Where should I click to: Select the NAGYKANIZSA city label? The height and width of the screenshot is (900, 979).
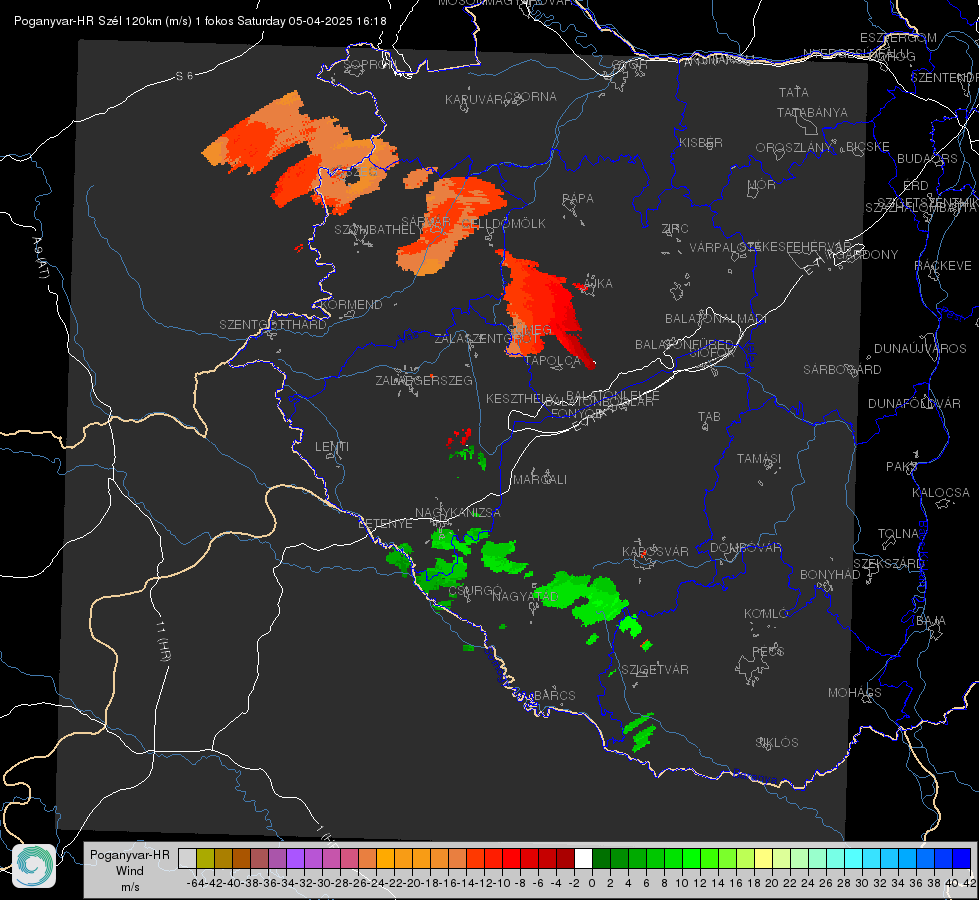pyautogui.click(x=458, y=513)
